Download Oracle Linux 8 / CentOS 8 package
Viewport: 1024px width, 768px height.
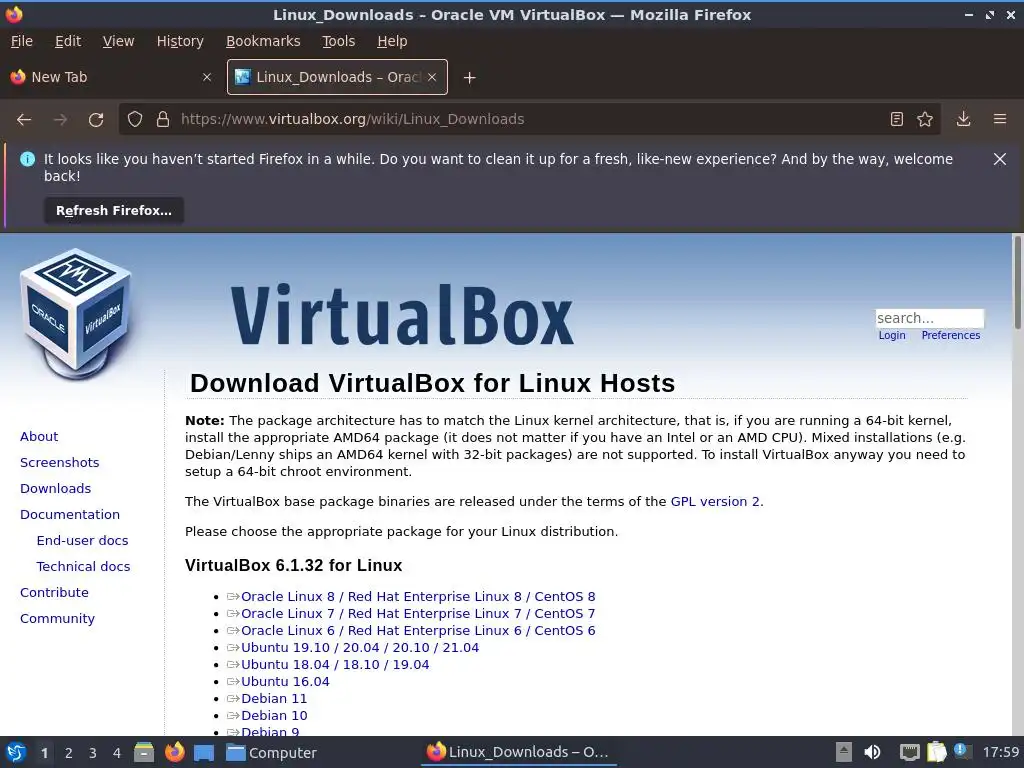click(x=418, y=596)
